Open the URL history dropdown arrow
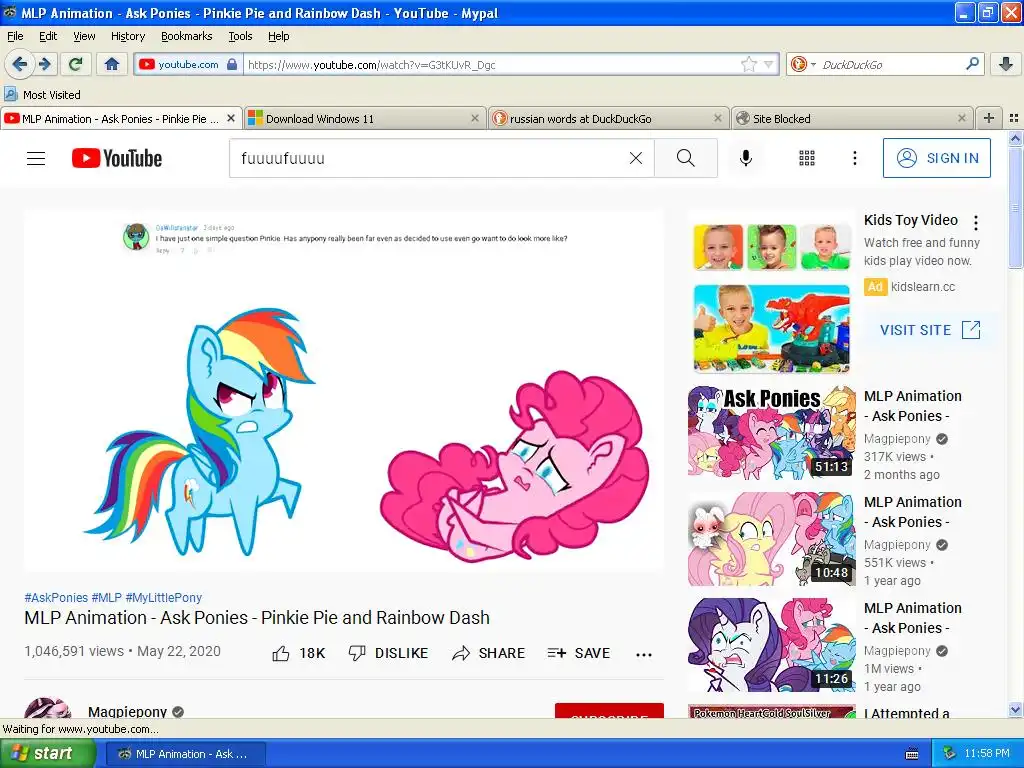 (769, 64)
